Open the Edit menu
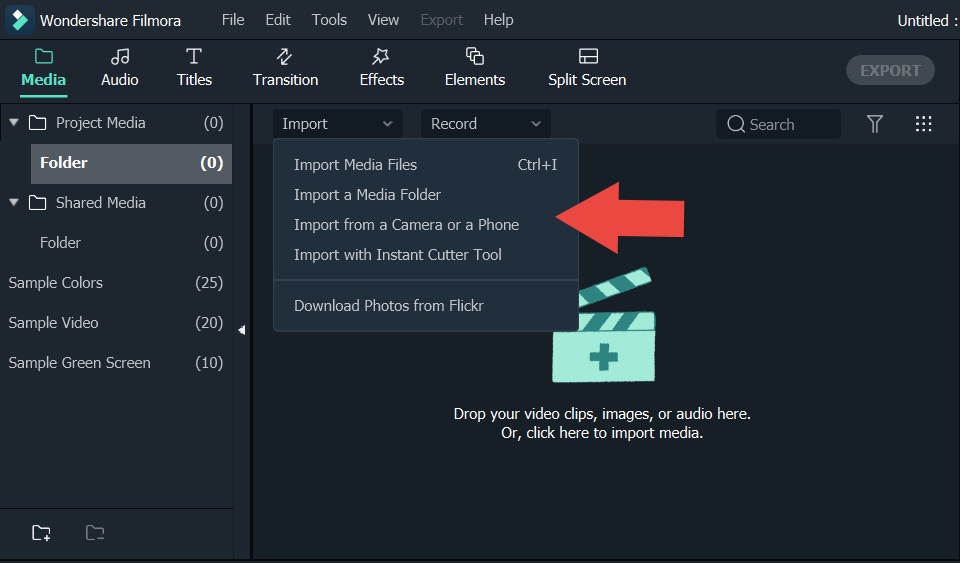This screenshot has height=563, width=960. (x=277, y=20)
